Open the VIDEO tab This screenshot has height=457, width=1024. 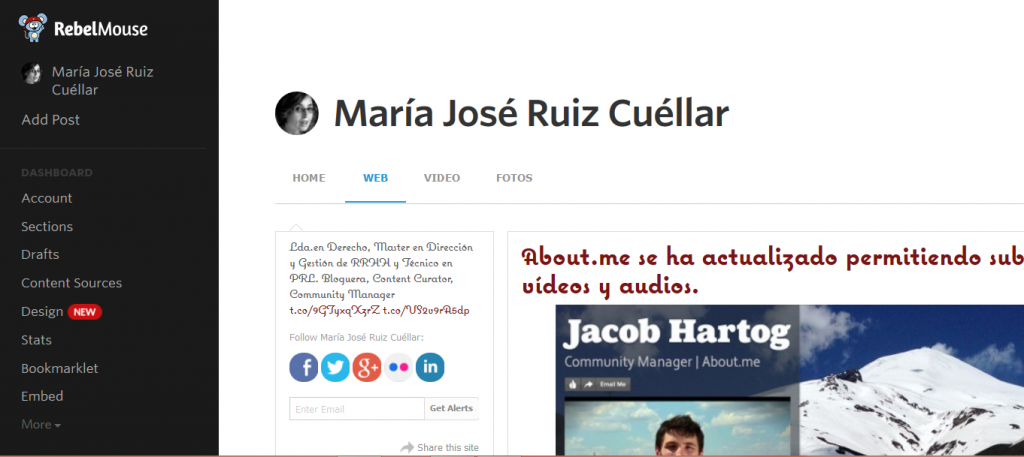442,178
